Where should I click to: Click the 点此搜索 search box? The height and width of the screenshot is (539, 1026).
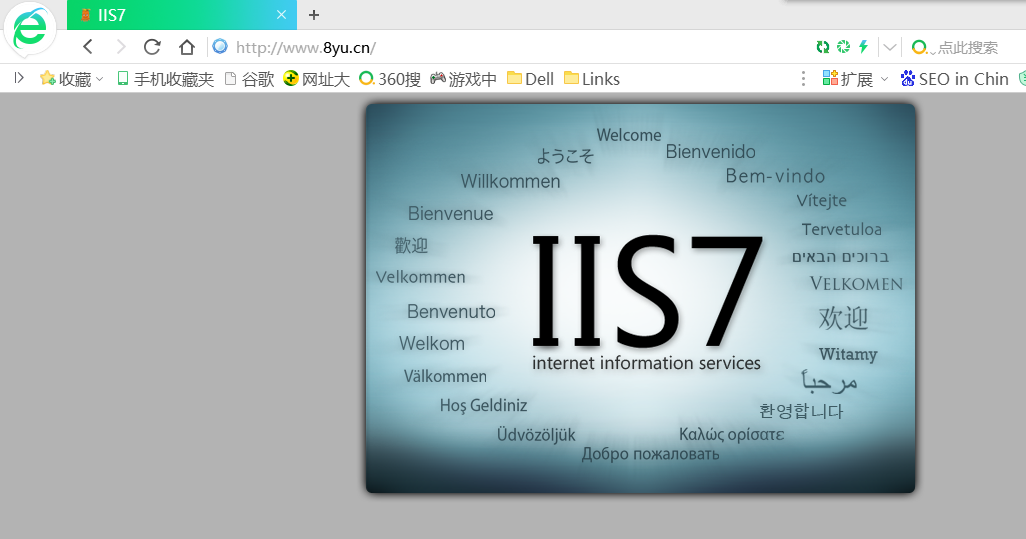(968, 48)
